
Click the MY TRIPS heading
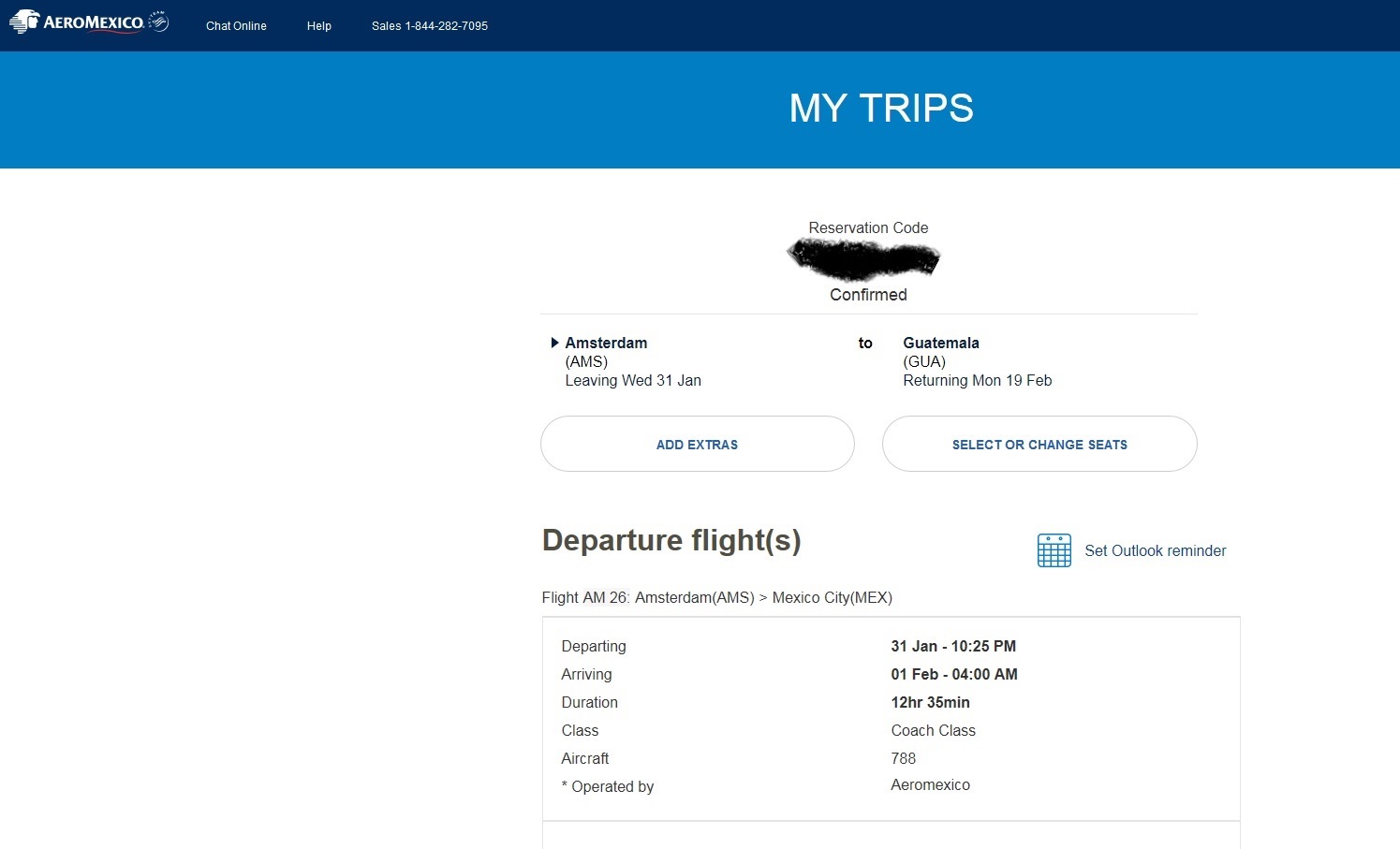[881, 109]
